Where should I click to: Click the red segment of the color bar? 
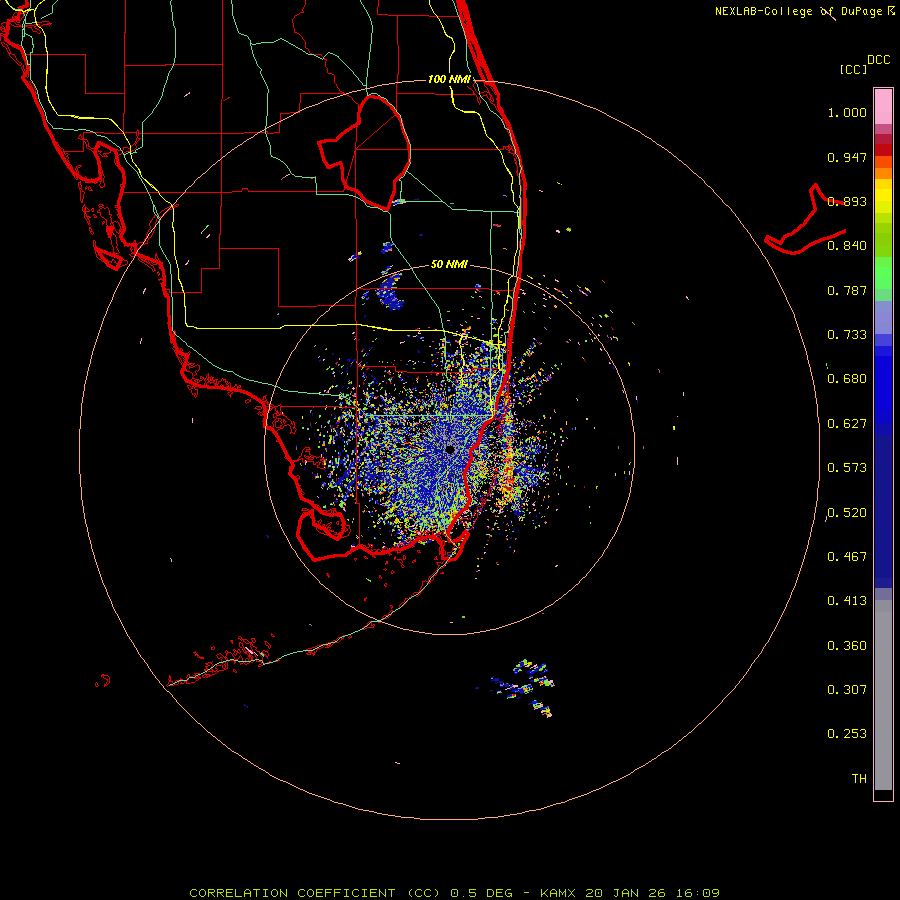point(883,150)
